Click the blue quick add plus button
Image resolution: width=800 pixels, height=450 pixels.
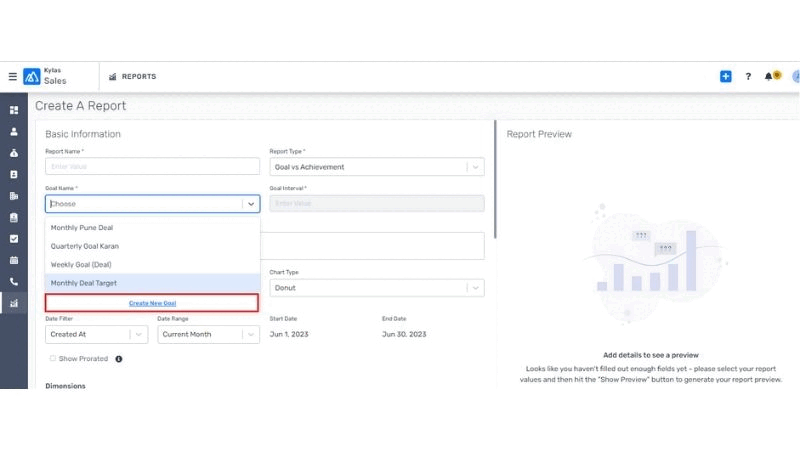click(726, 77)
